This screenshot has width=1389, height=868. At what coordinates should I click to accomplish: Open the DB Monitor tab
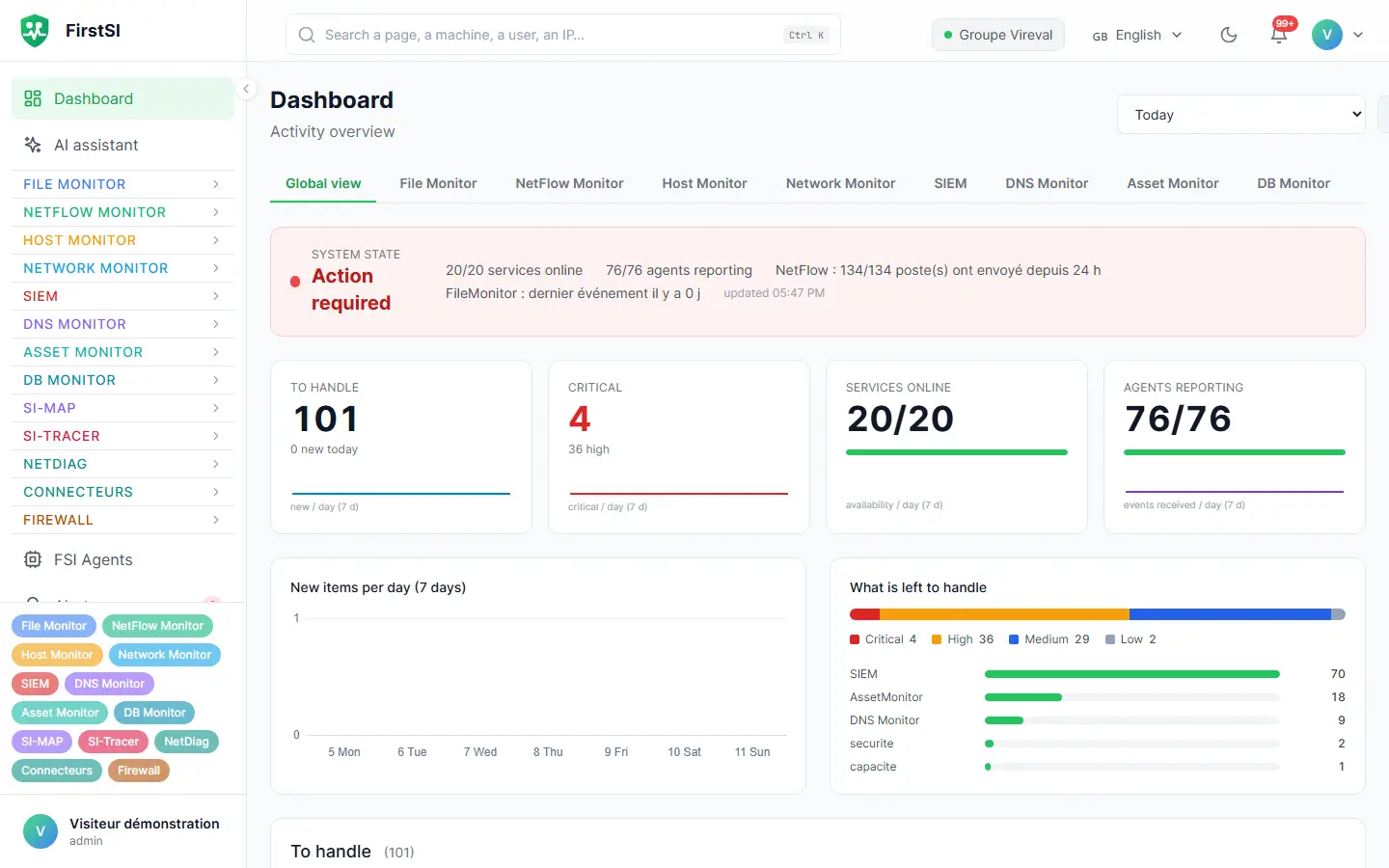pos(1294,183)
